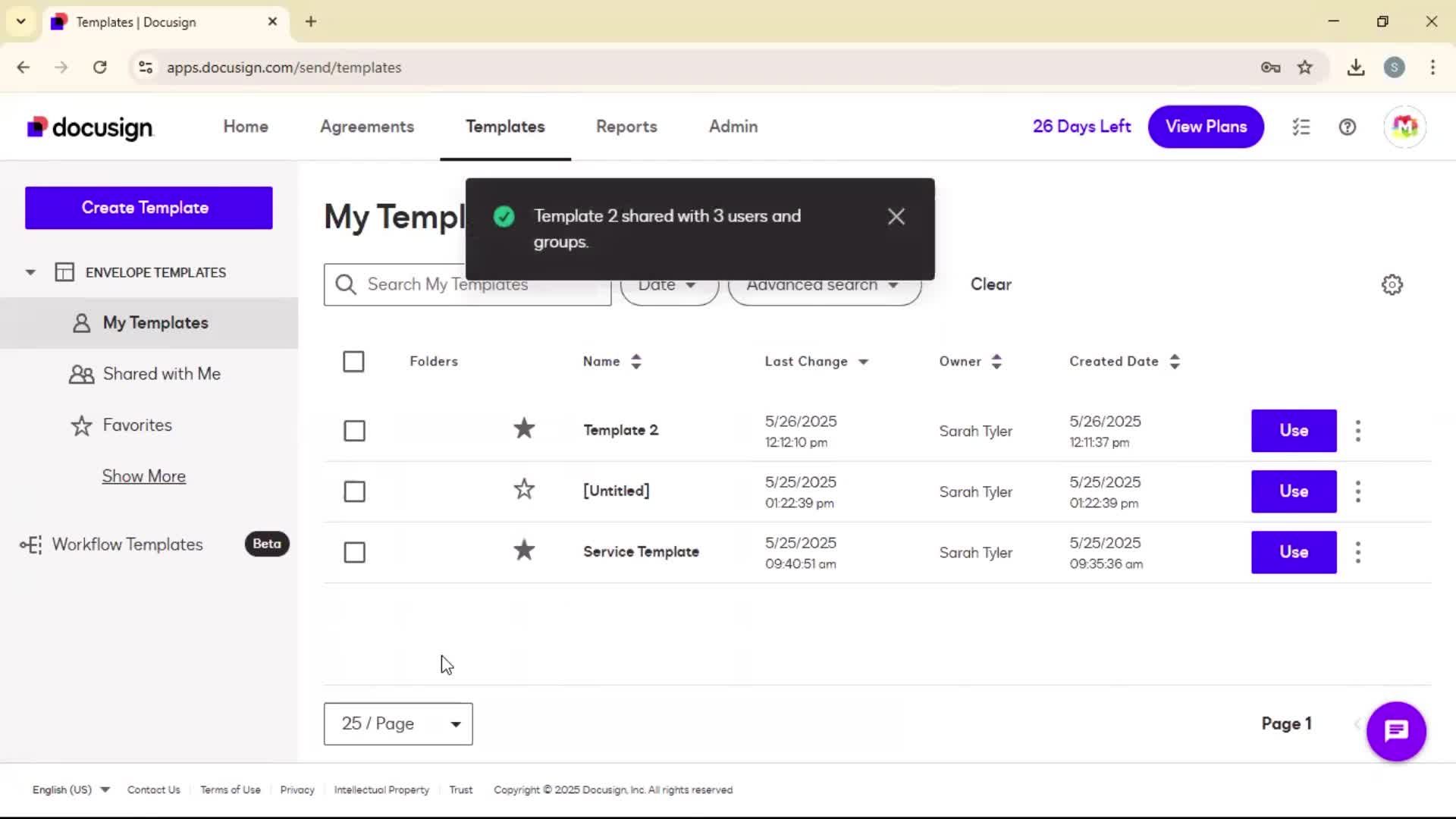Image resolution: width=1456 pixels, height=819 pixels.
Task: Open Chrome three-dot menu
Action: coord(1432,67)
